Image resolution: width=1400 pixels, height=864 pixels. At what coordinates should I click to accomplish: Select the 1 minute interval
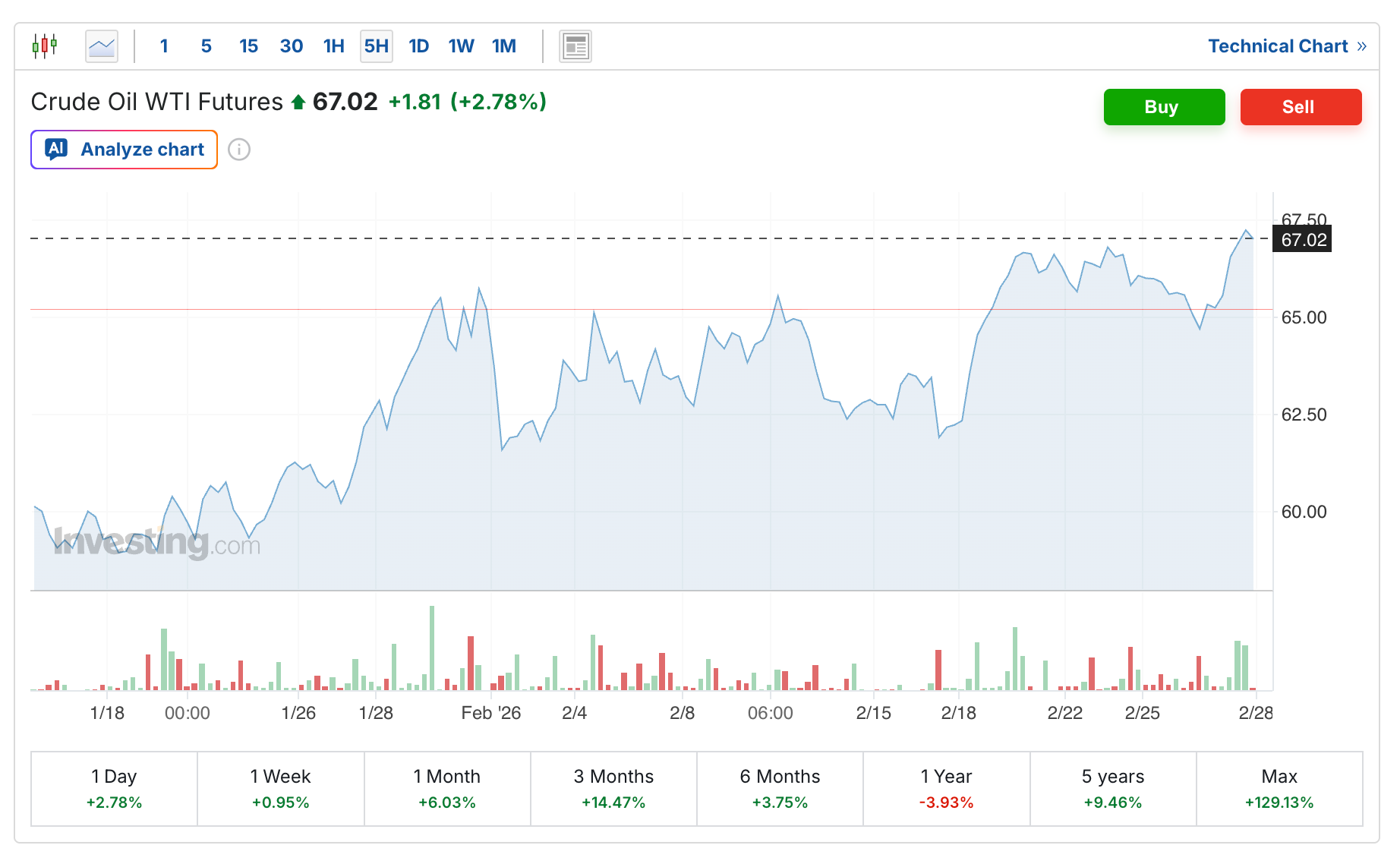click(x=164, y=46)
